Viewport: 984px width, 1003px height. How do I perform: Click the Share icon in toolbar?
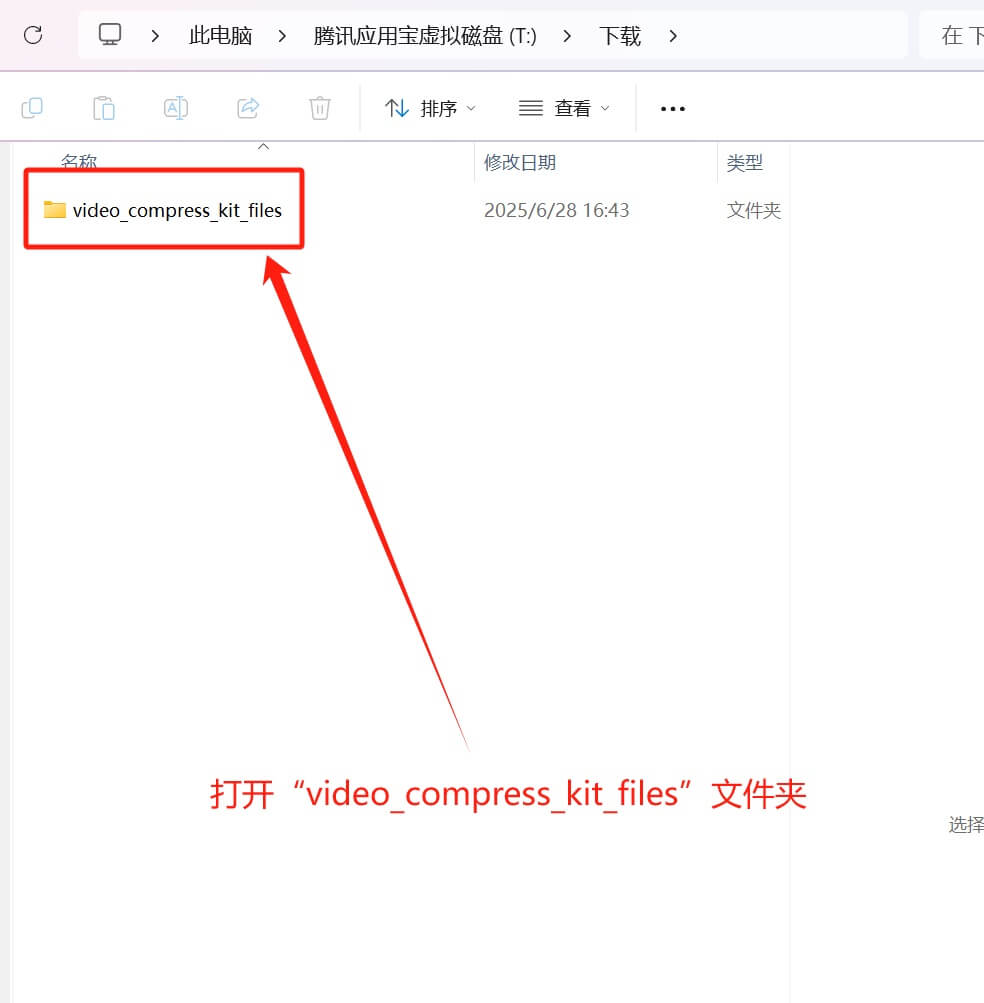point(248,108)
